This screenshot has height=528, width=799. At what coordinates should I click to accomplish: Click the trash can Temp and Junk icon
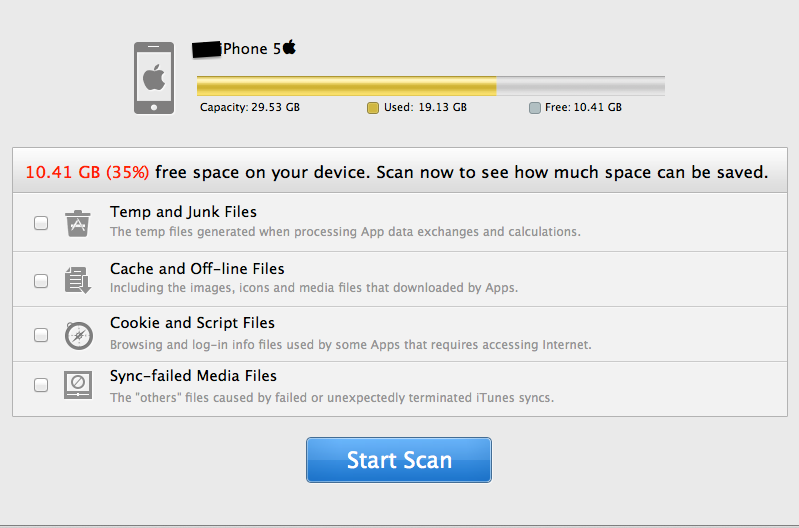click(x=78, y=223)
